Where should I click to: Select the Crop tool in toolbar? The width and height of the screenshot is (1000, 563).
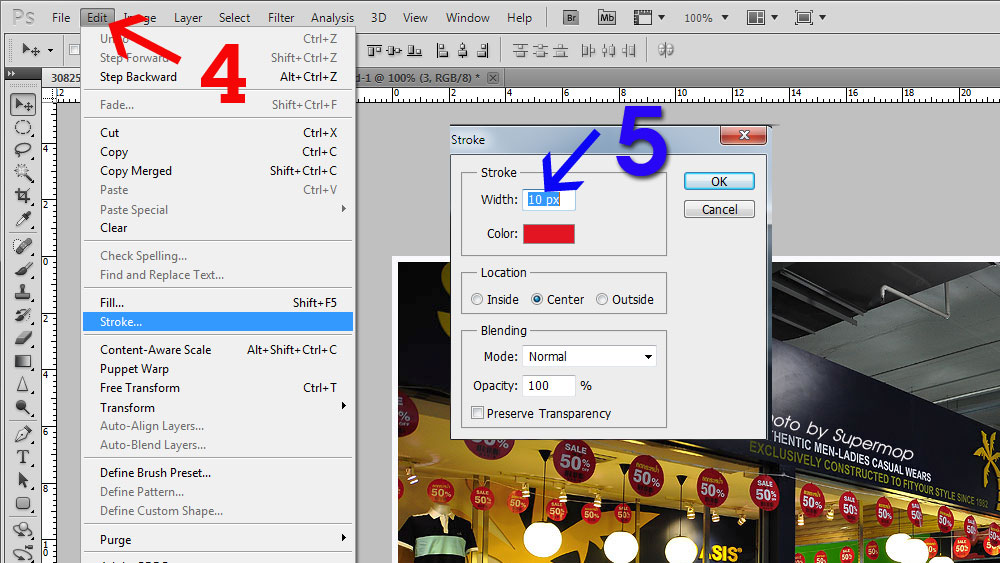coord(23,196)
